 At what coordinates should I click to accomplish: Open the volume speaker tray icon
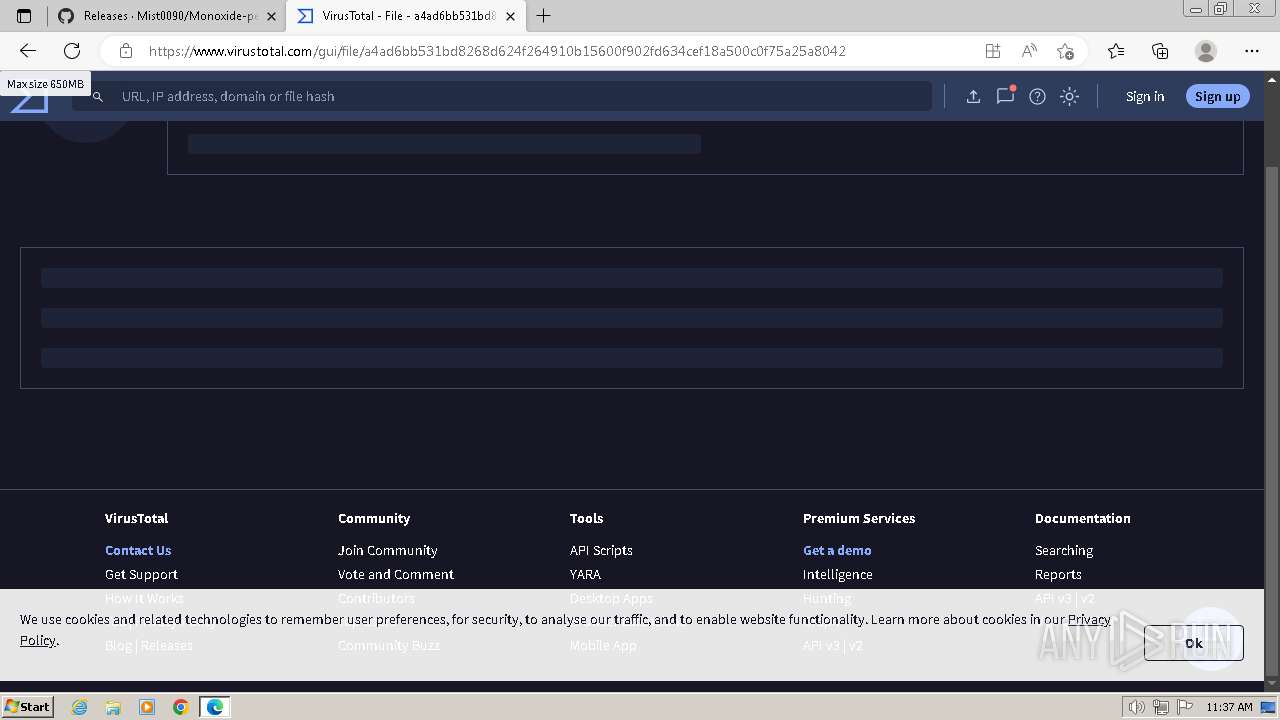pos(1137,707)
